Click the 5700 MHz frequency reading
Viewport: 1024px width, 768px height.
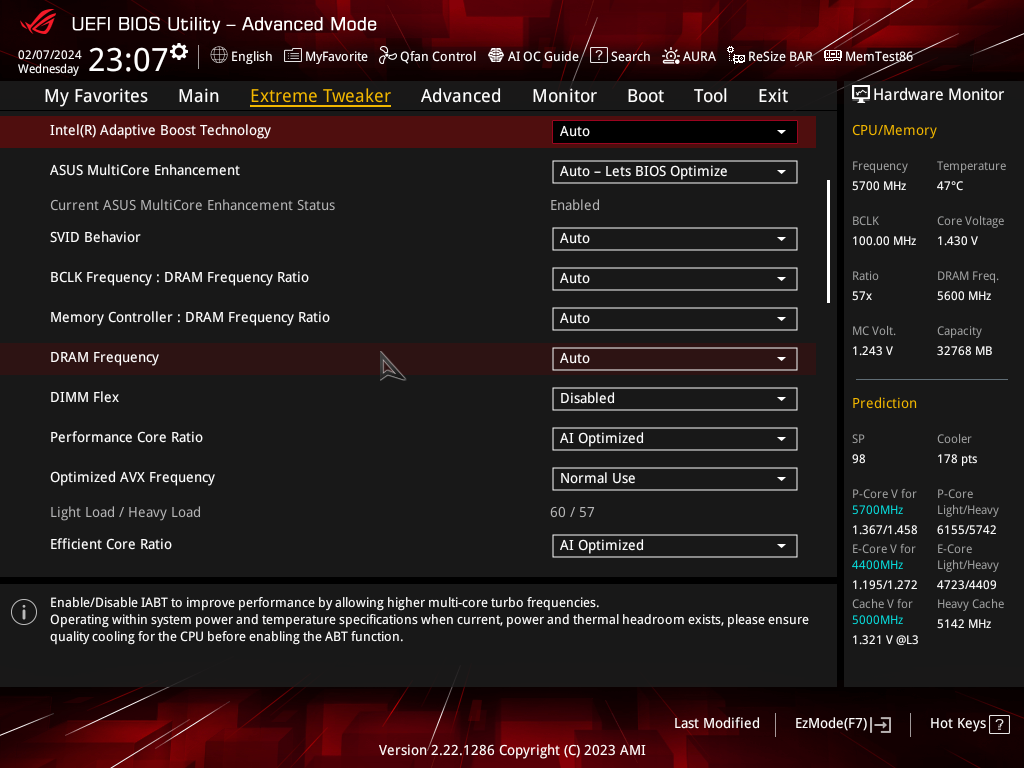point(878,186)
